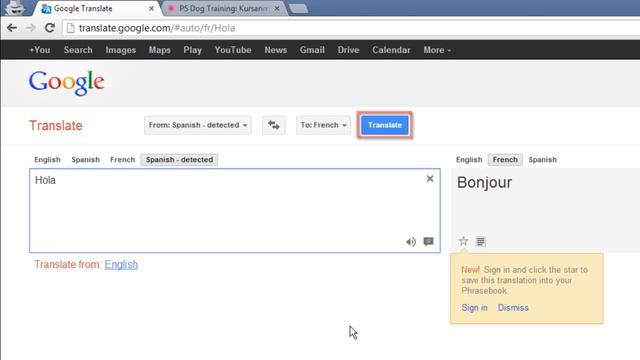Close the Google Translate tab

point(151,8)
